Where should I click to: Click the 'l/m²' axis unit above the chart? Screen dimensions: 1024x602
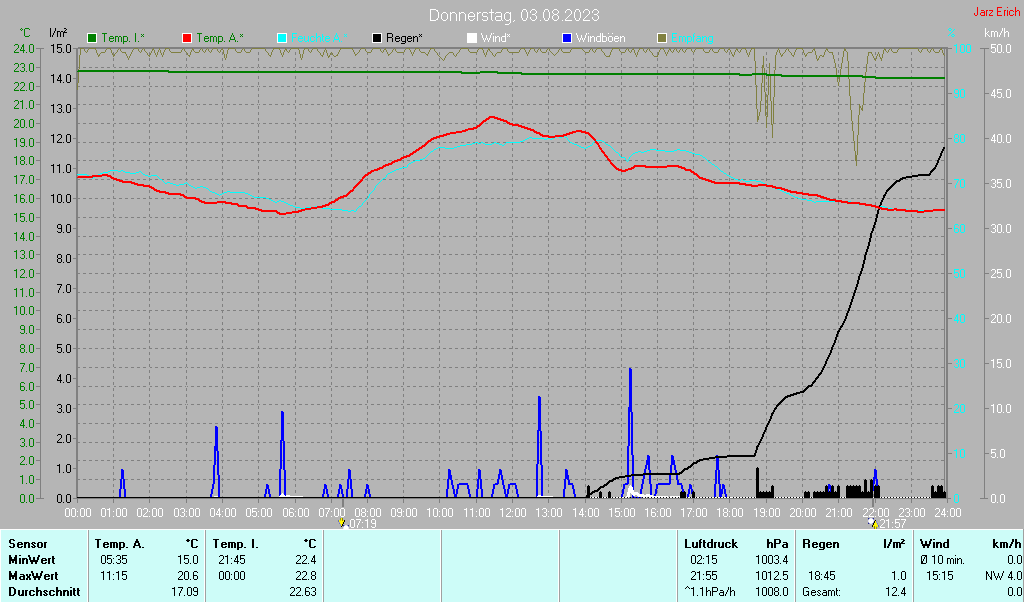(x=58, y=33)
